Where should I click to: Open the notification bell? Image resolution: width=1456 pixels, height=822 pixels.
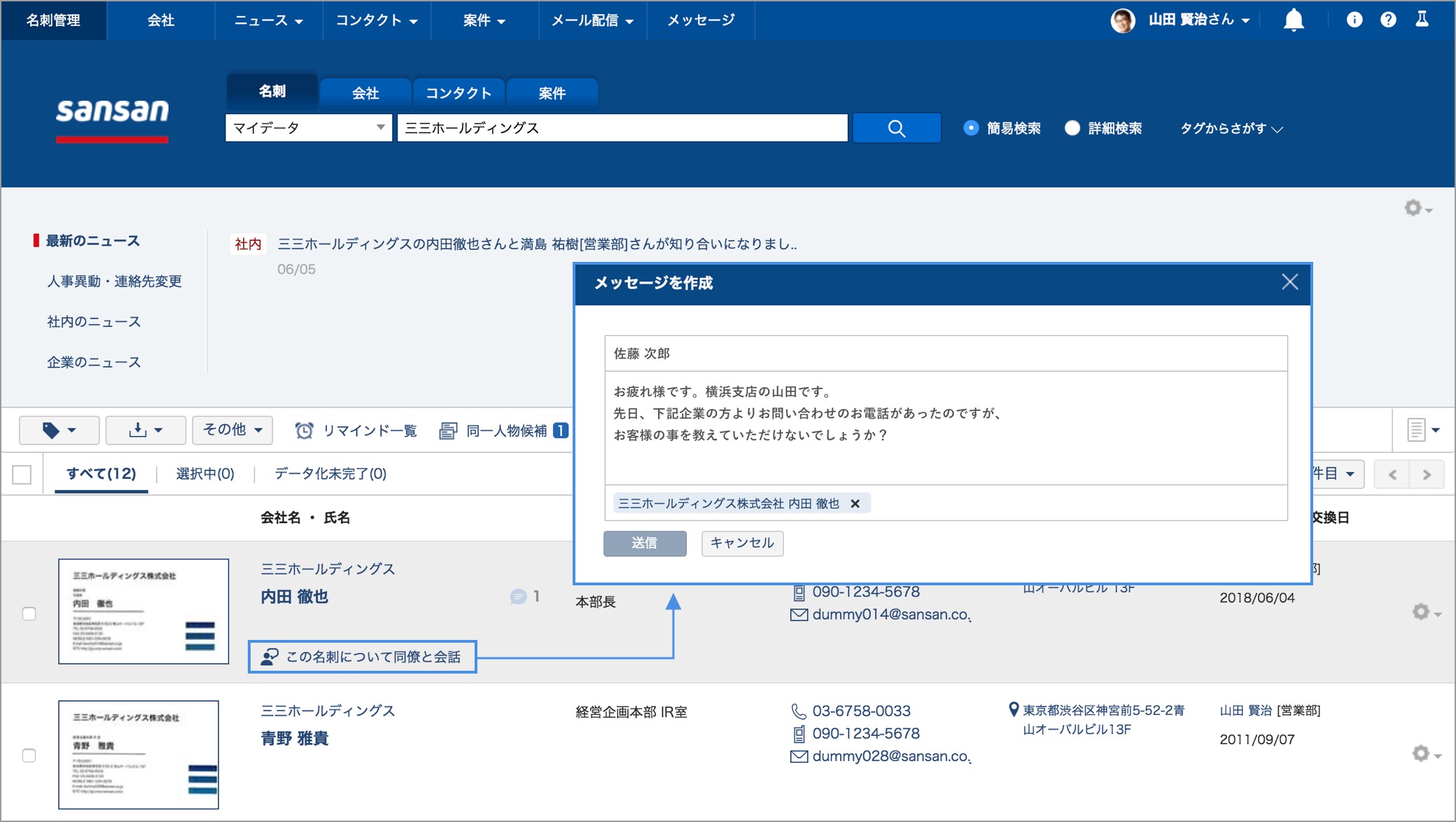pos(1294,20)
